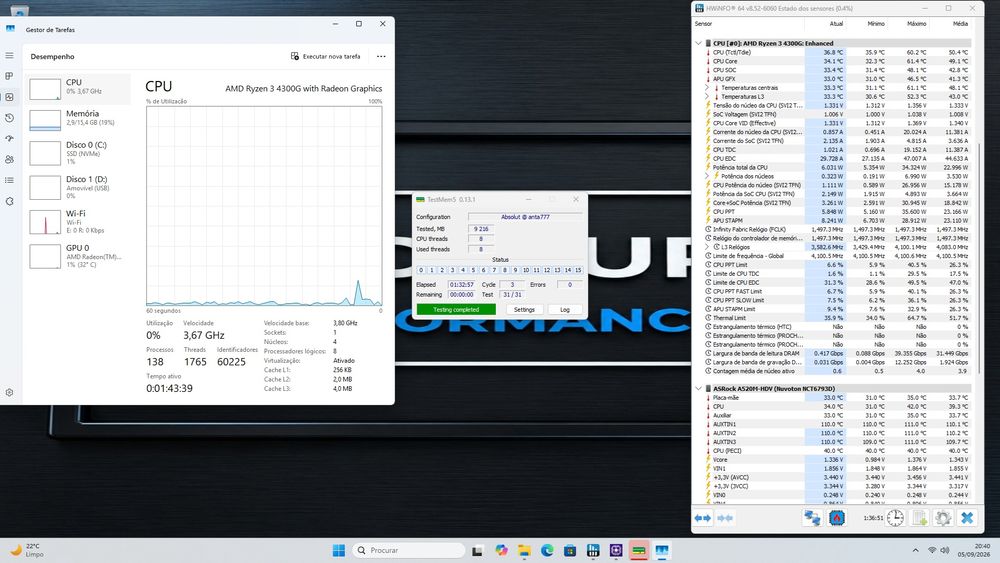Open File Explorer from the taskbar
Image resolution: width=1000 pixels, height=563 pixels.
click(524, 550)
